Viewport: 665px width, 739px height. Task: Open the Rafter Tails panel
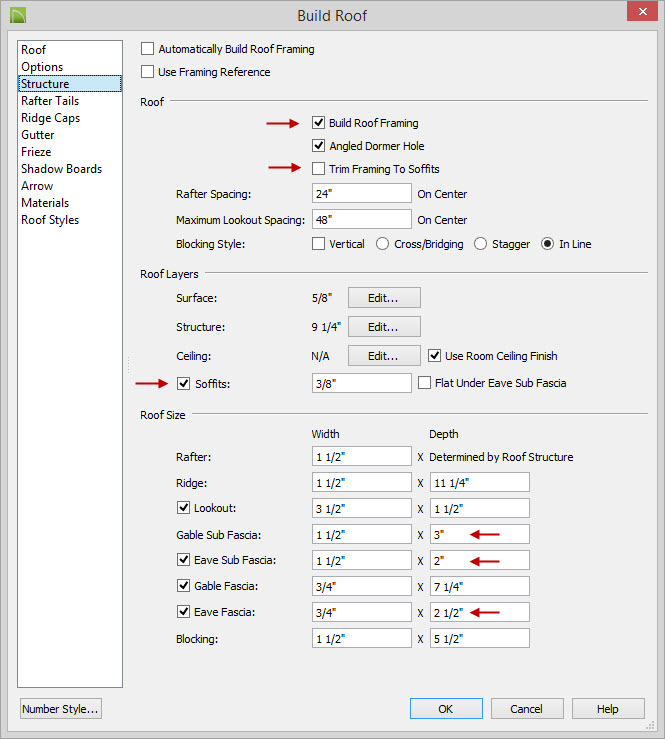pyautogui.click(x=50, y=101)
